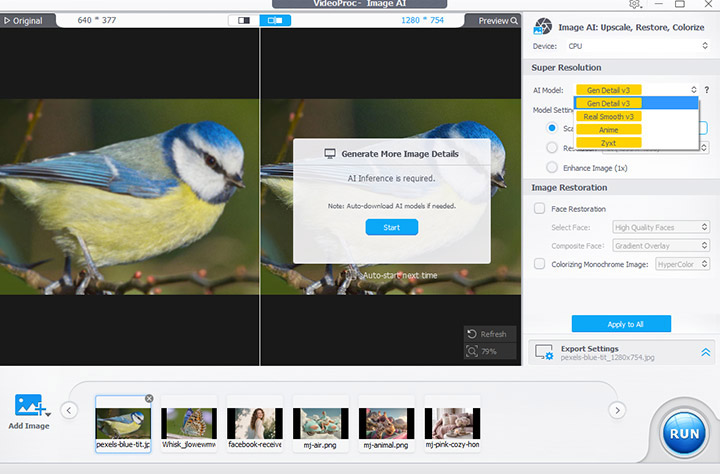Viewport: 720px width, 474px height.
Task: Click Start in the AI inference dialog
Action: tap(392, 227)
